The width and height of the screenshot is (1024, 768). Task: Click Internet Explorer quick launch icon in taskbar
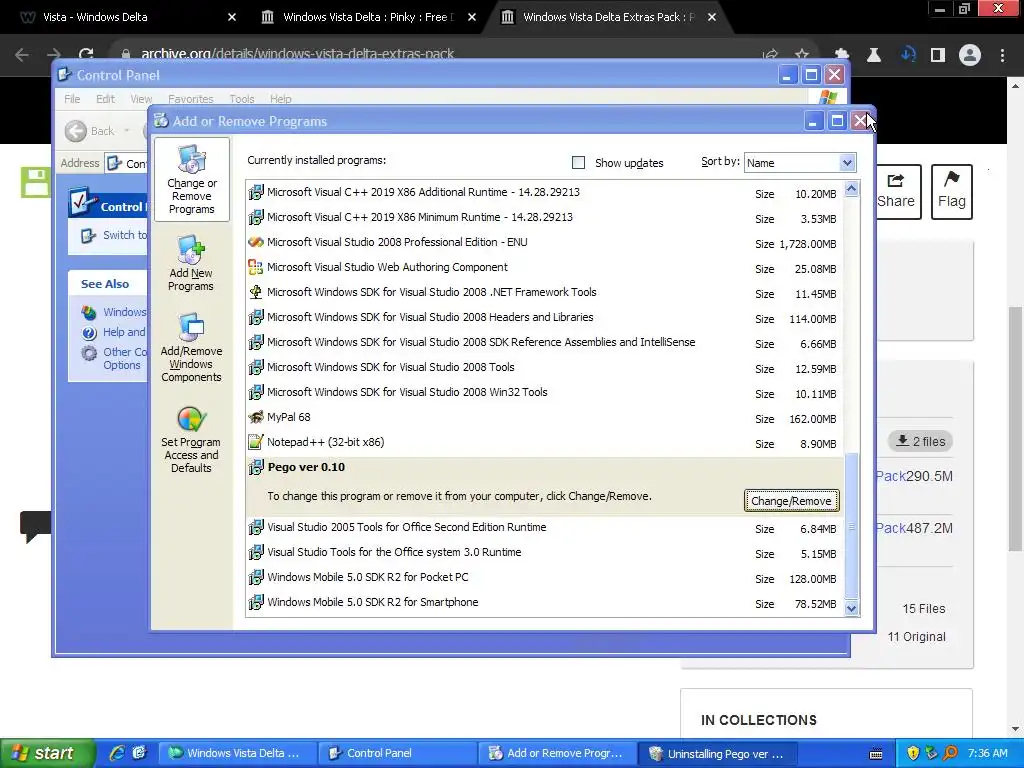(x=117, y=753)
